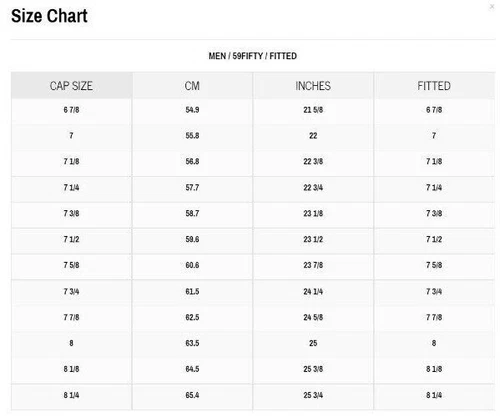Click the INCHES column header

[313, 86]
